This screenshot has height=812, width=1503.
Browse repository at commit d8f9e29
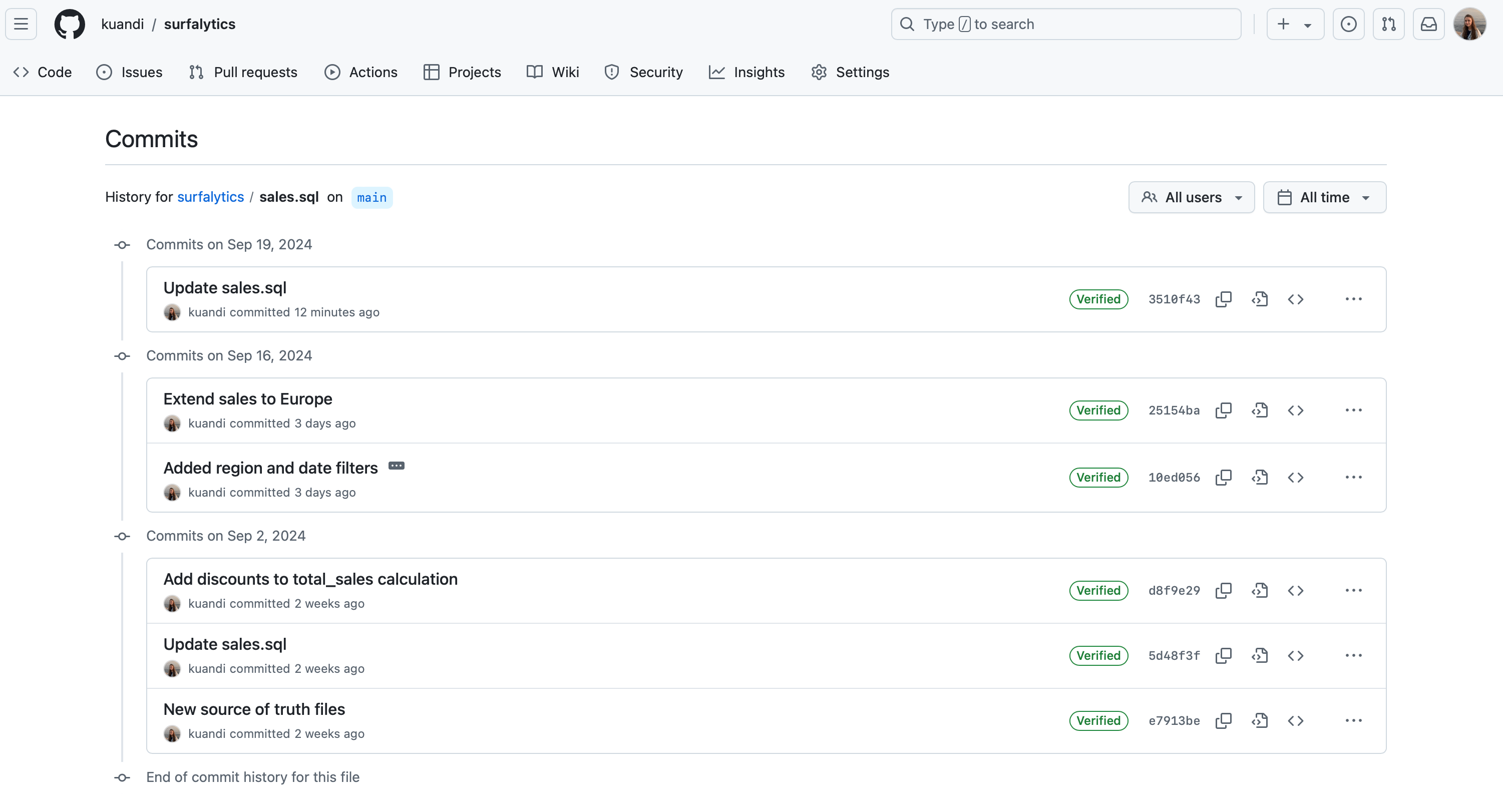click(1296, 591)
